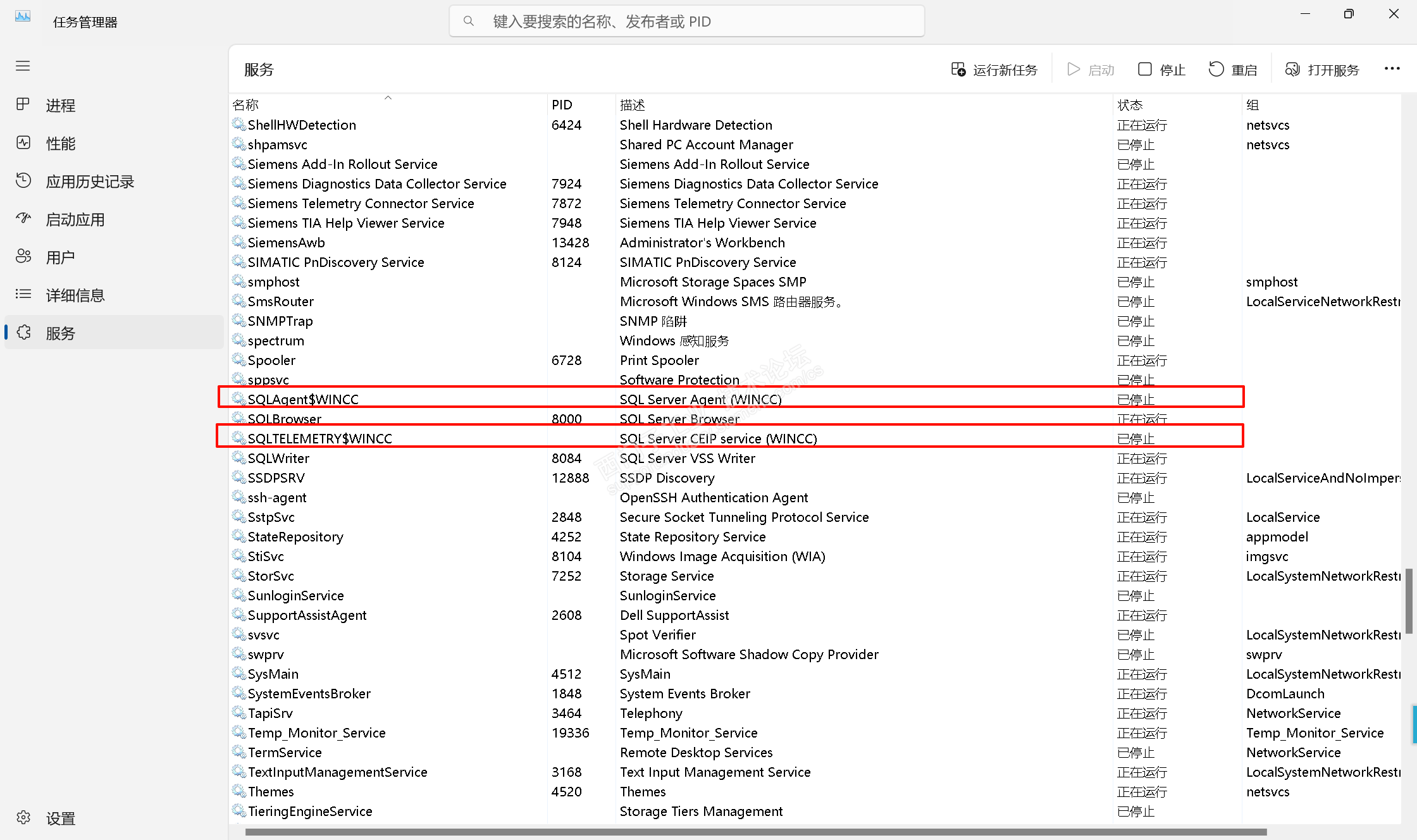Sort services by the 名称 column header

point(245,105)
